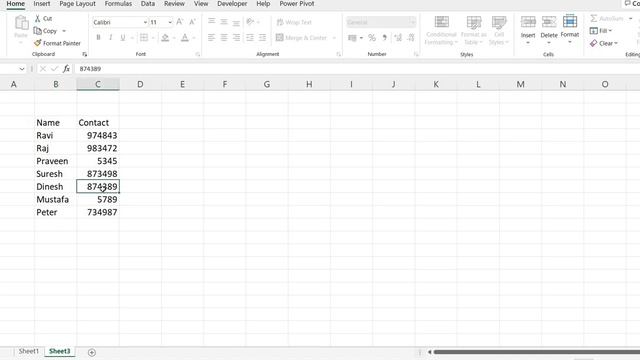Image resolution: width=640 pixels, height=360 pixels.
Task: Open the Number Format dropdown
Action: [x=412, y=22]
